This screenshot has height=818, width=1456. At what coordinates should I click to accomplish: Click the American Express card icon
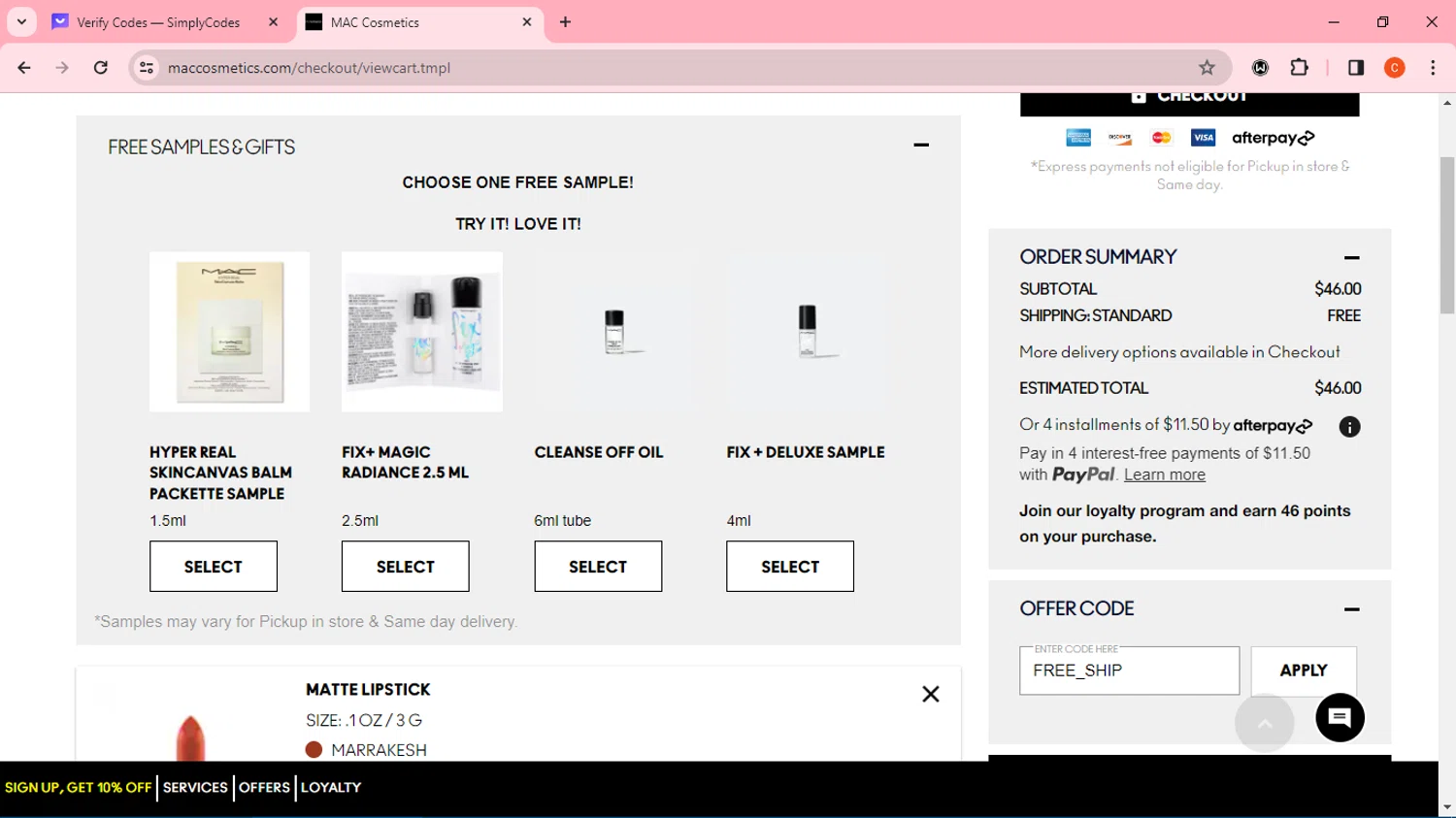pos(1078,138)
